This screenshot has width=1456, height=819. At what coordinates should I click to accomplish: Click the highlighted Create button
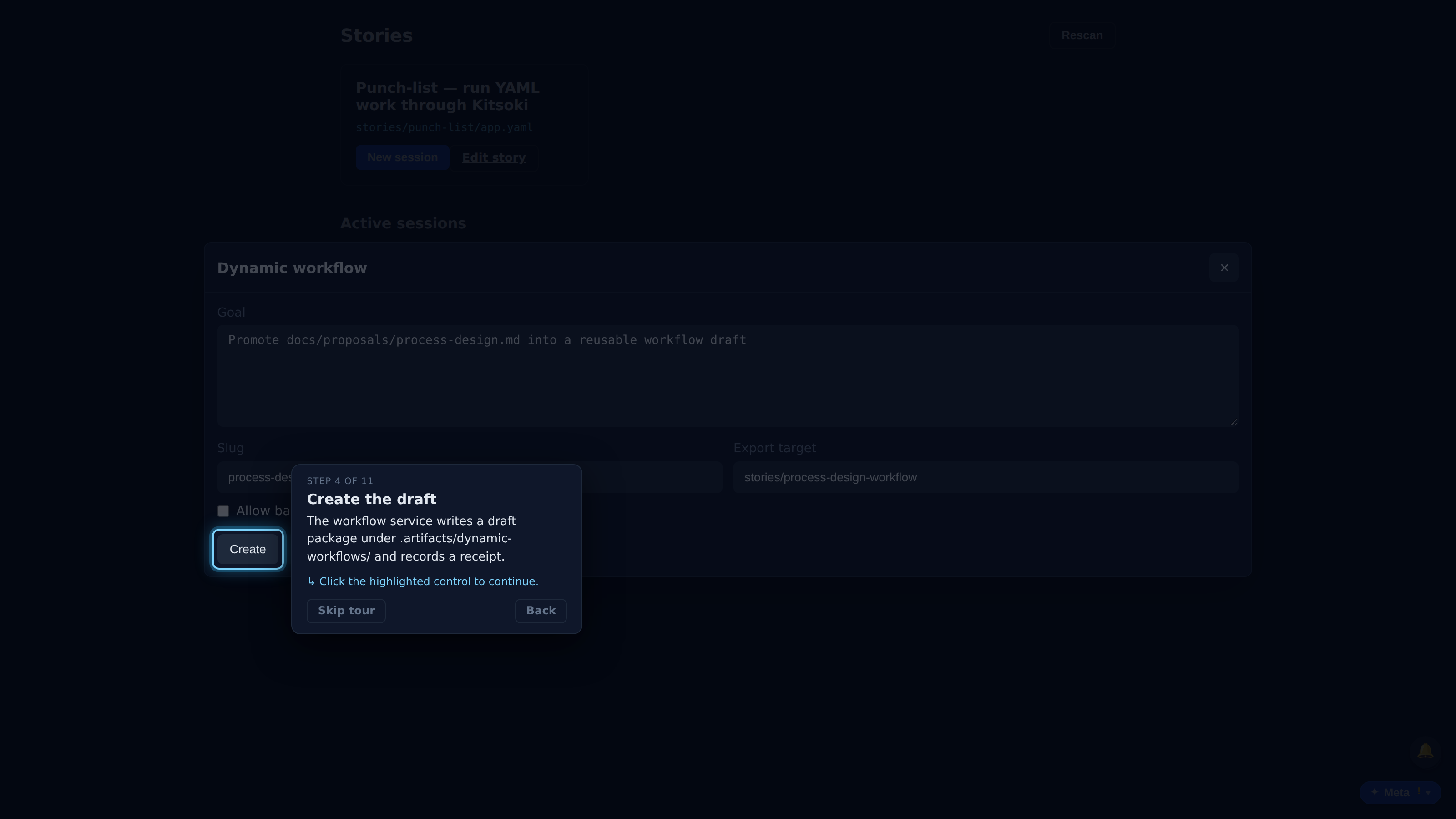[248, 549]
